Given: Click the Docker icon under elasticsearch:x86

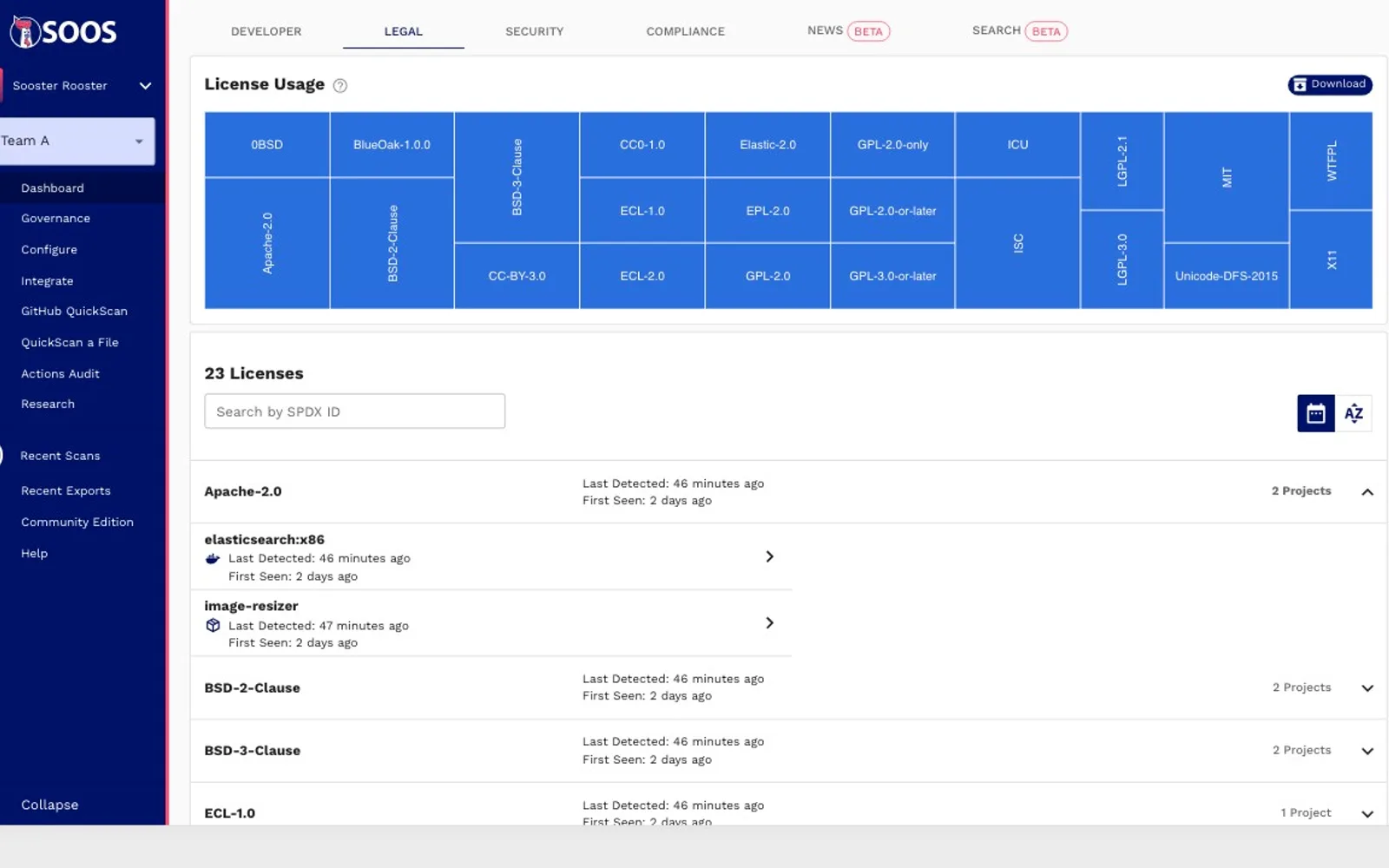Looking at the screenshot, I should (213, 558).
